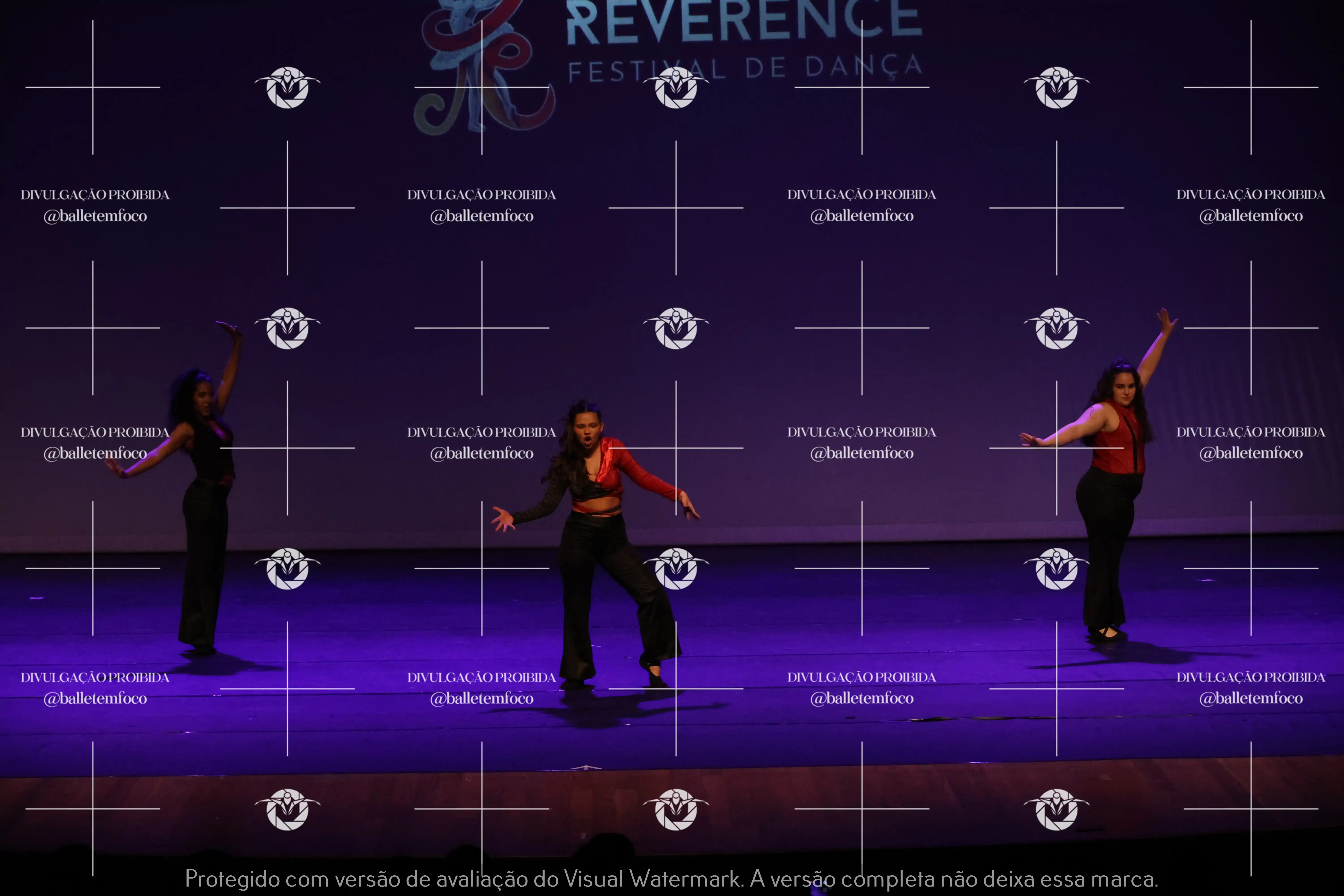Click the @balletemfoco text overlapping left dancer's arm

pos(95,453)
